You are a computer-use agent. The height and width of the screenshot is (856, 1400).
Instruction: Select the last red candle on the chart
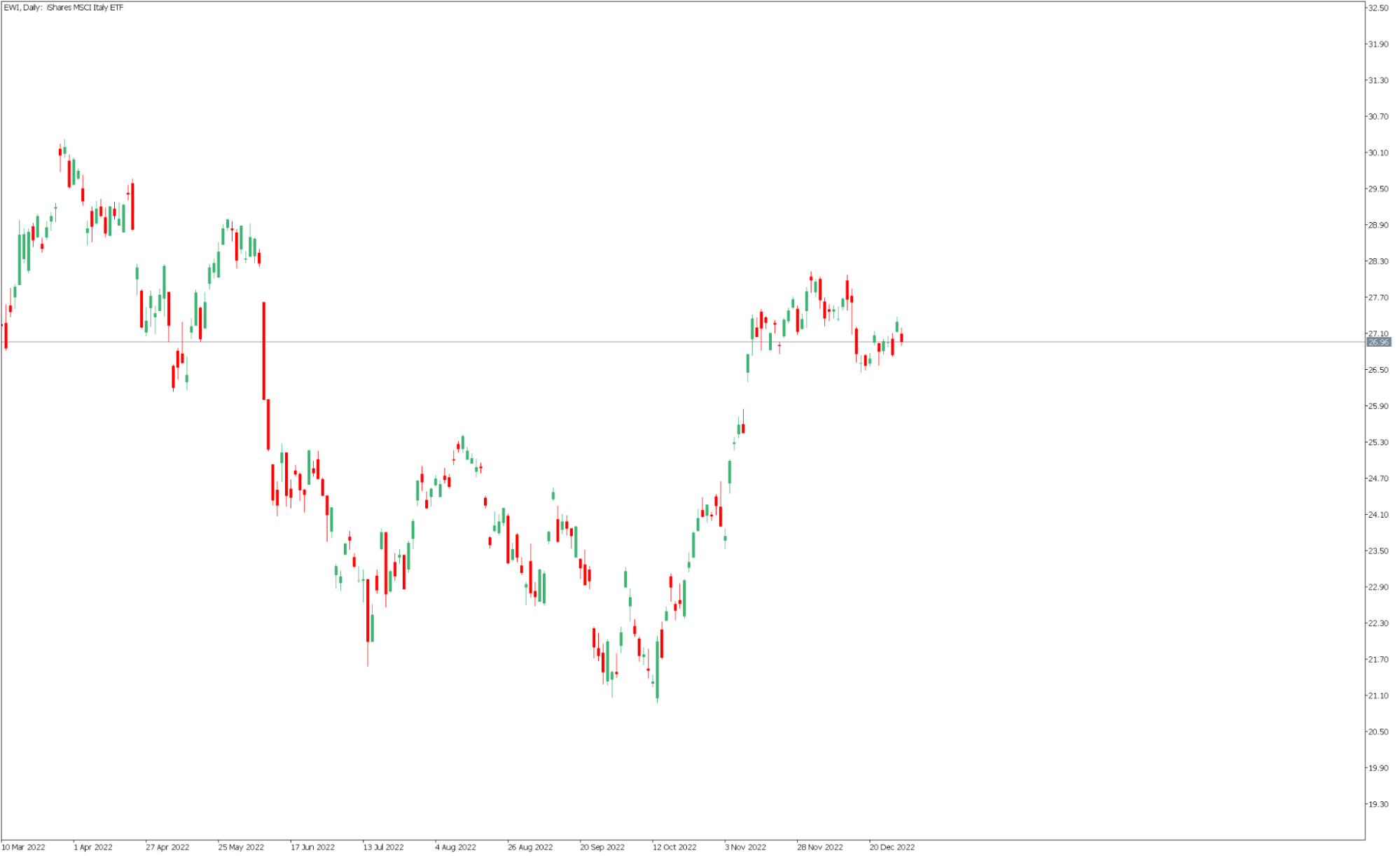[901, 338]
